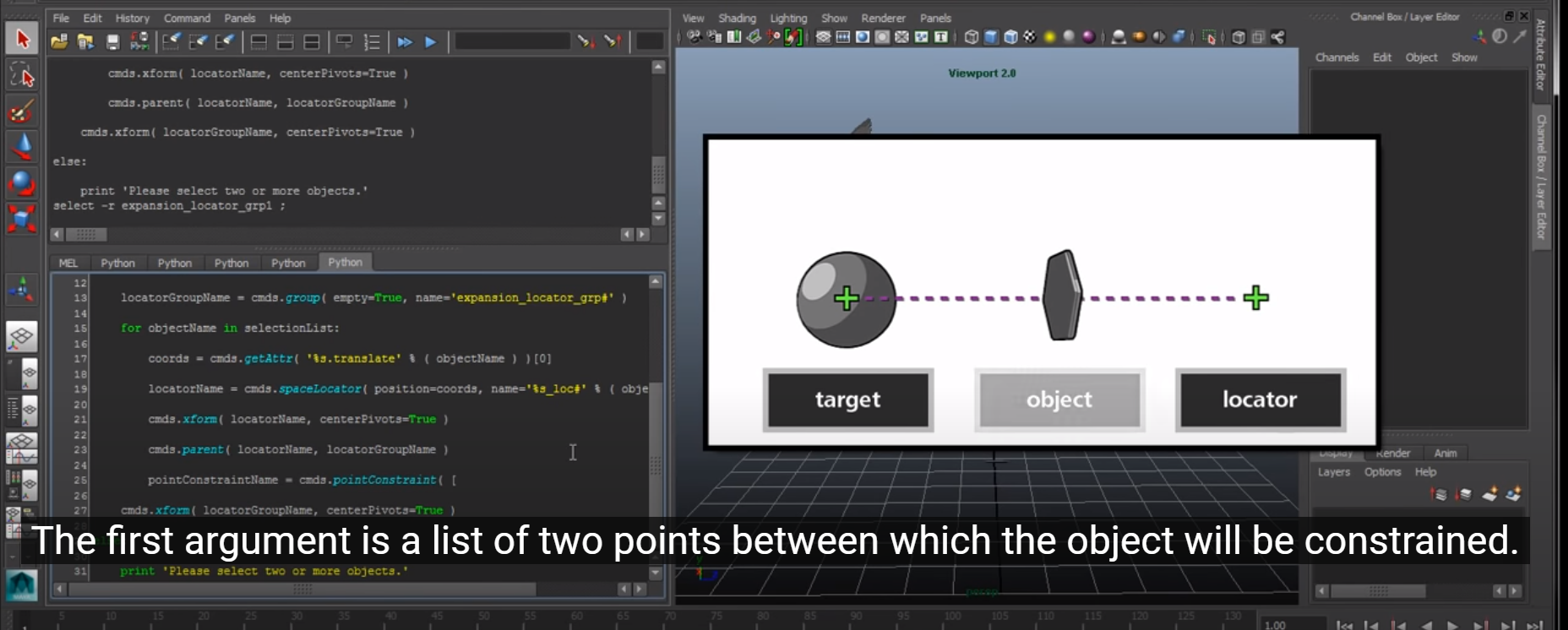Show both history and input panes
This screenshot has width=1568, height=630.
coord(312,41)
